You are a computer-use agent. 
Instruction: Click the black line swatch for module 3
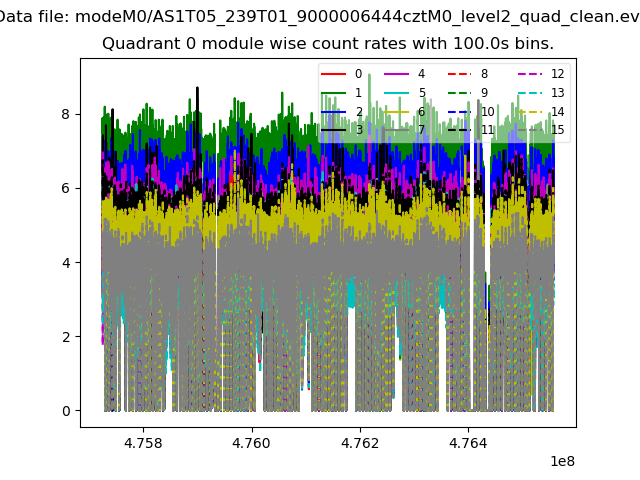pos(333,130)
